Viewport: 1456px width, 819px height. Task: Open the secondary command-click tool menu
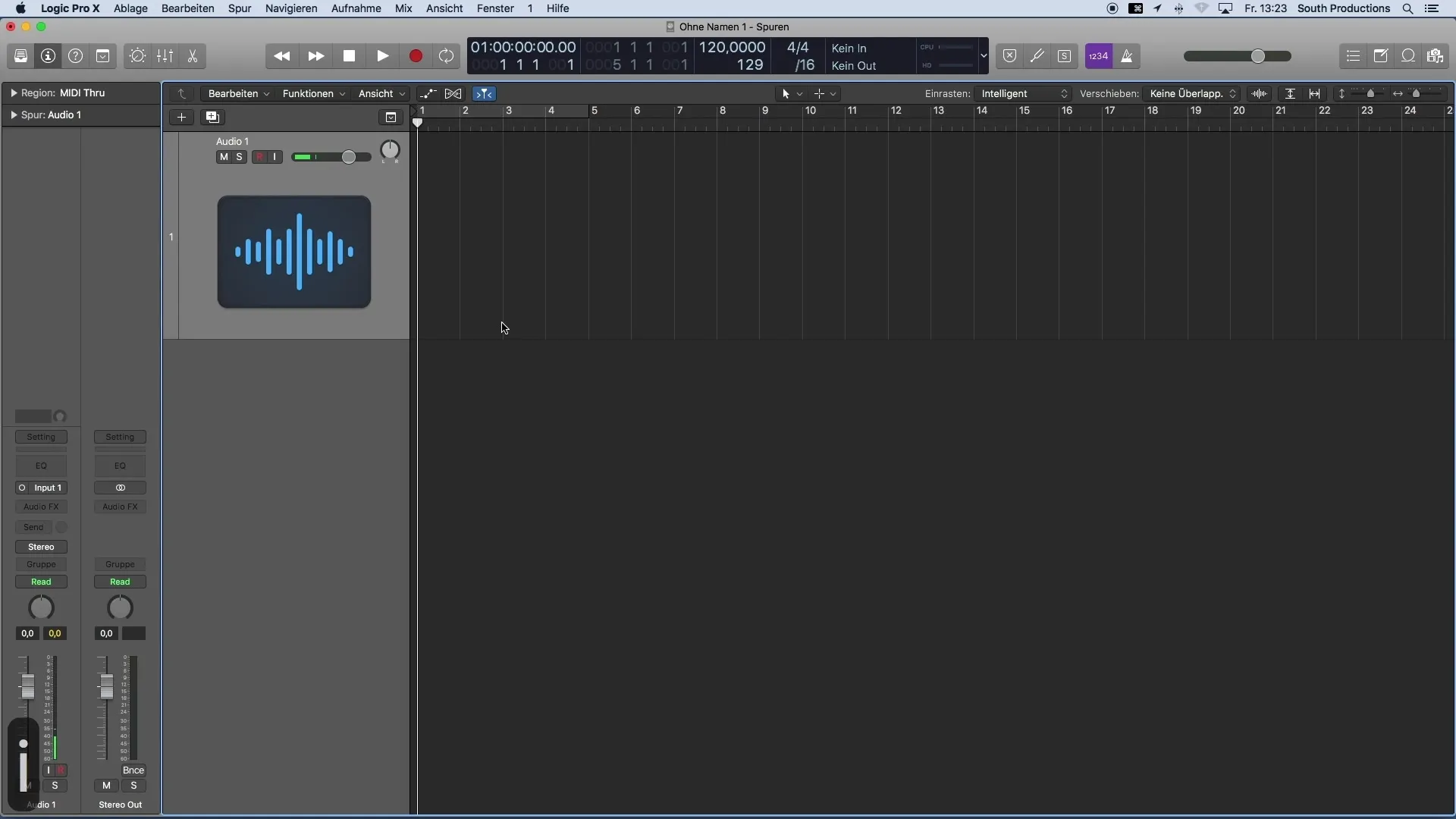coord(825,93)
